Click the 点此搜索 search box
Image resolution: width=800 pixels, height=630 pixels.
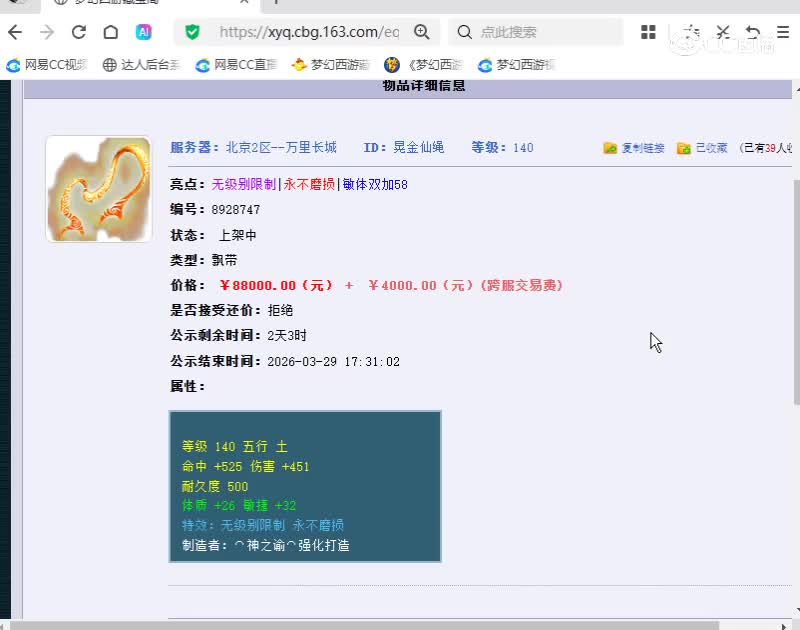point(536,32)
